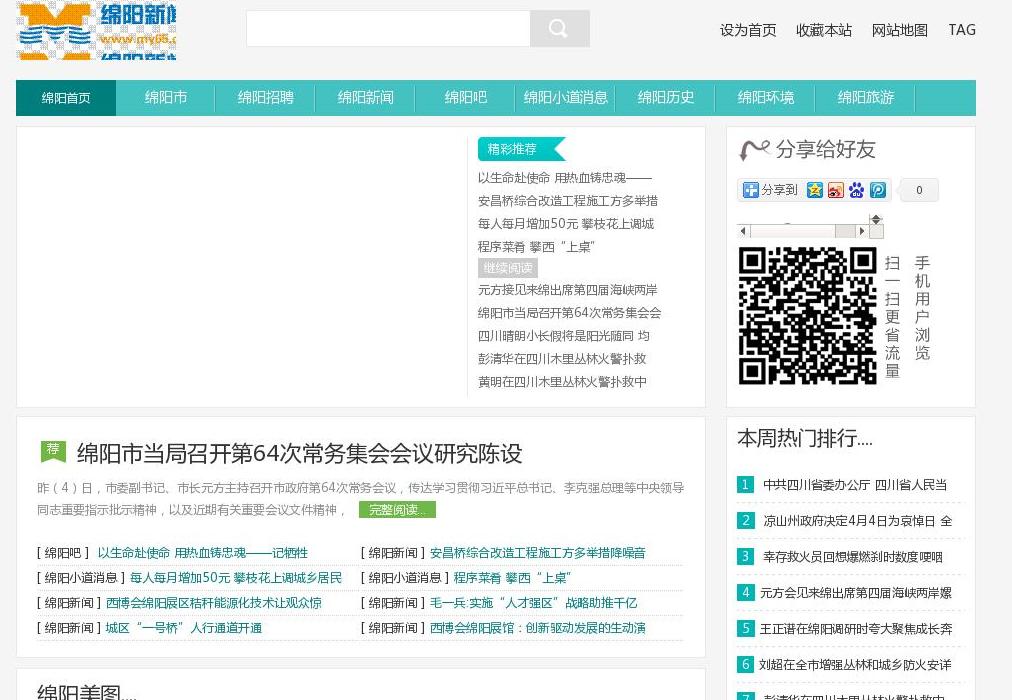Share to Sina Weibo icon
The height and width of the screenshot is (700, 1012).
coord(836,190)
